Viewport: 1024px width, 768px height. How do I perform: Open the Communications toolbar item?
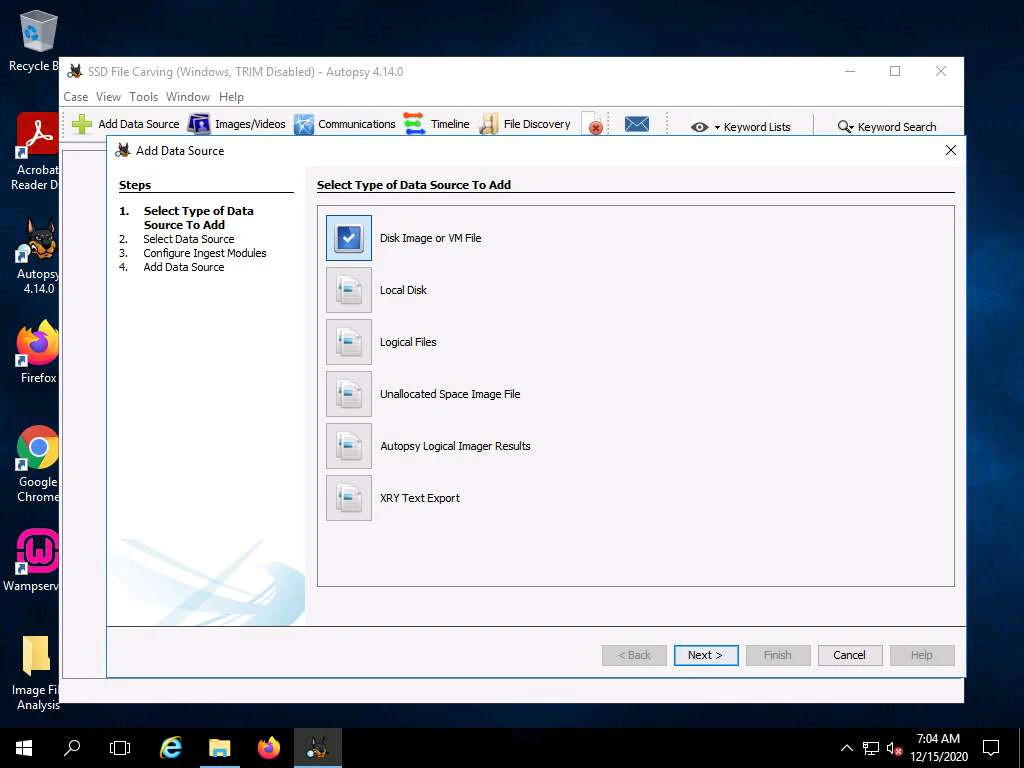click(x=345, y=124)
